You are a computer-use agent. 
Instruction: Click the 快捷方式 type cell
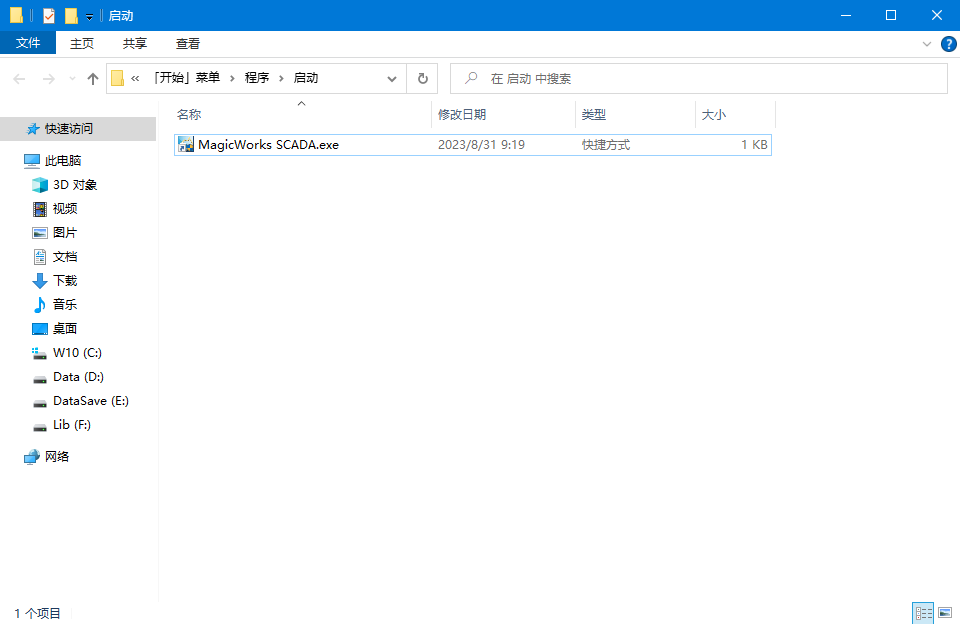606,145
